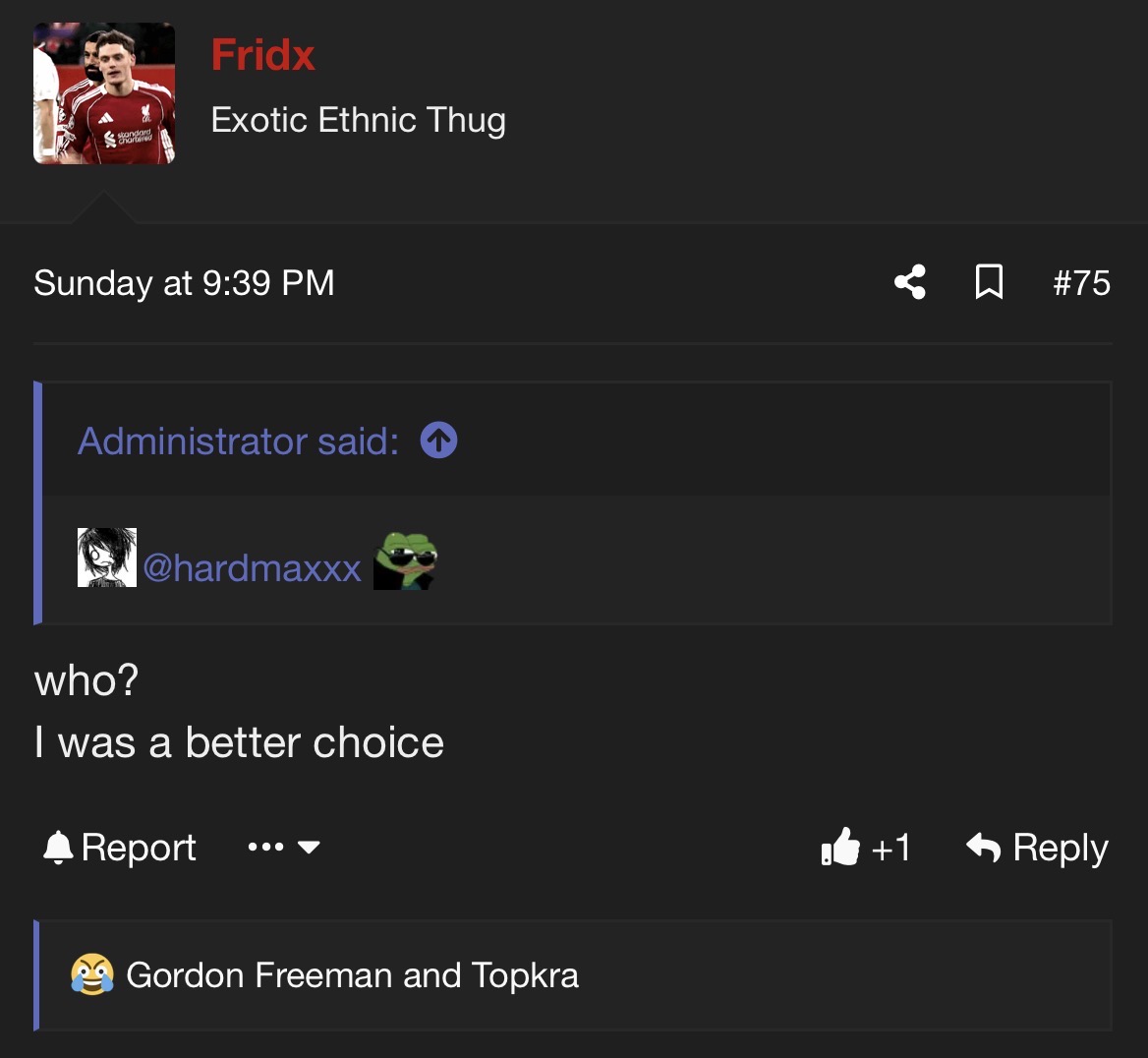Open the post number #75 permalink

coord(1081,283)
